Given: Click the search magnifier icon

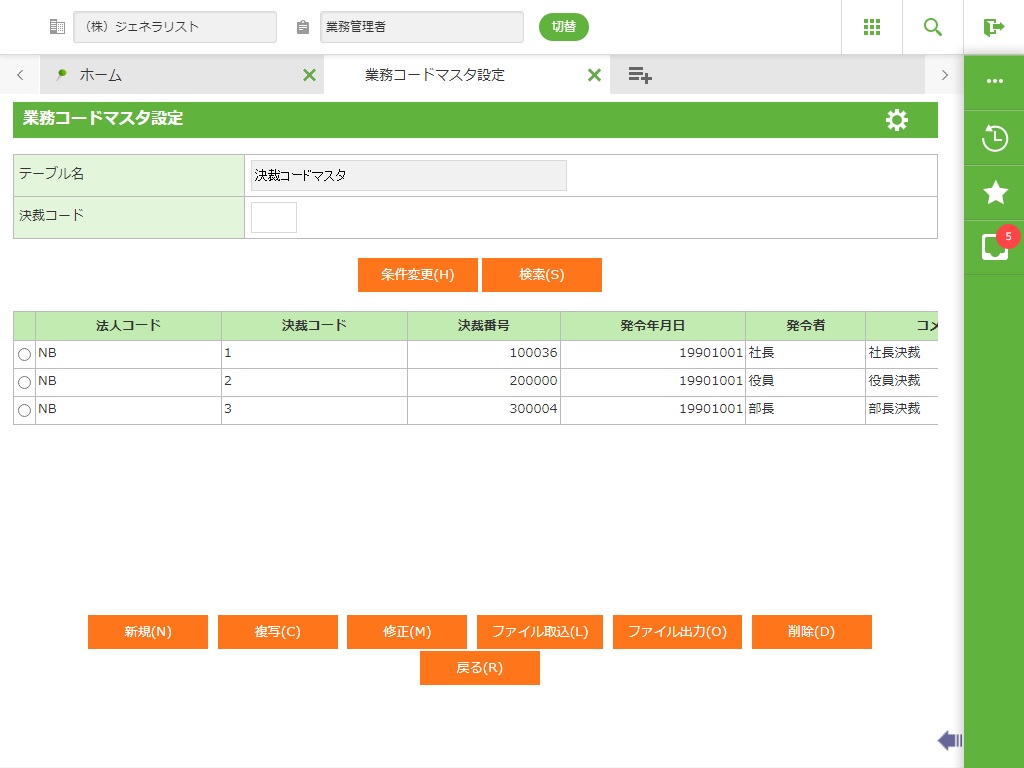Looking at the screenshot, I should coord(932,27).
